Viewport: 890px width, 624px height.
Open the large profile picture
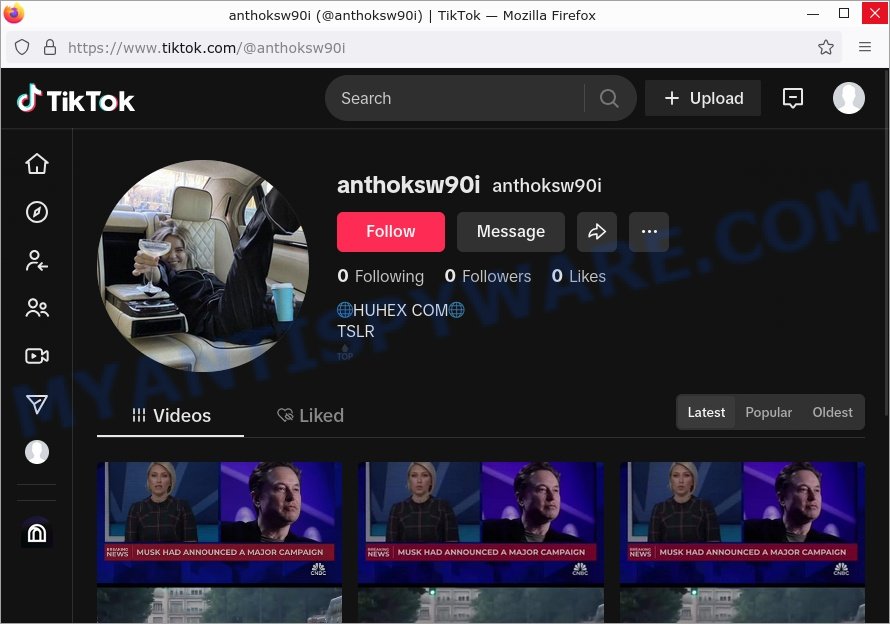coord(204,266)
